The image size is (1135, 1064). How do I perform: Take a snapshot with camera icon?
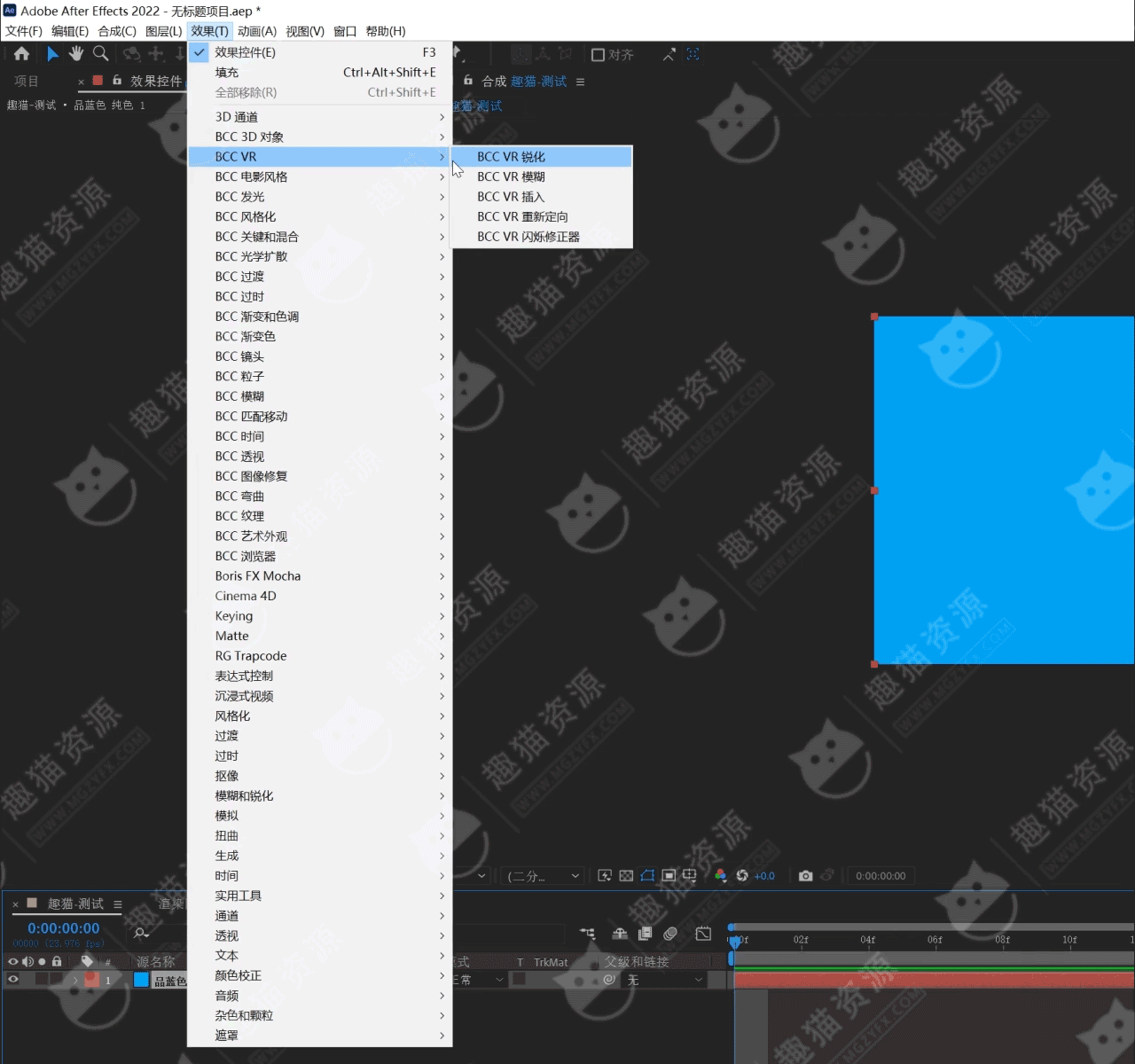(x=805, y=876)
